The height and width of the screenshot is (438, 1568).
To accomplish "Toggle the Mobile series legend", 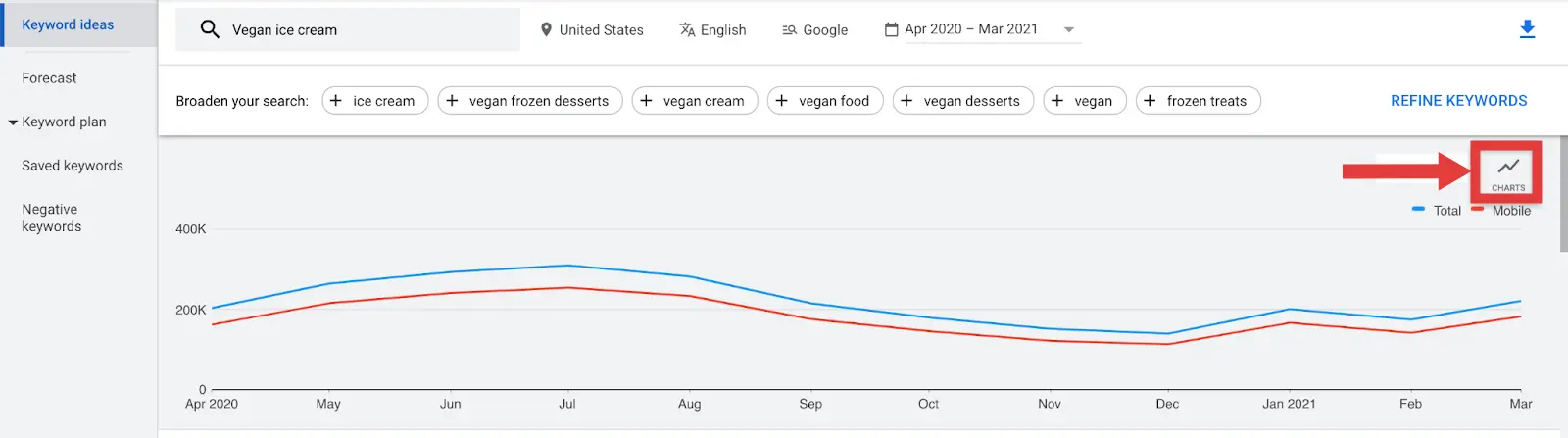I will (1502, 210).
